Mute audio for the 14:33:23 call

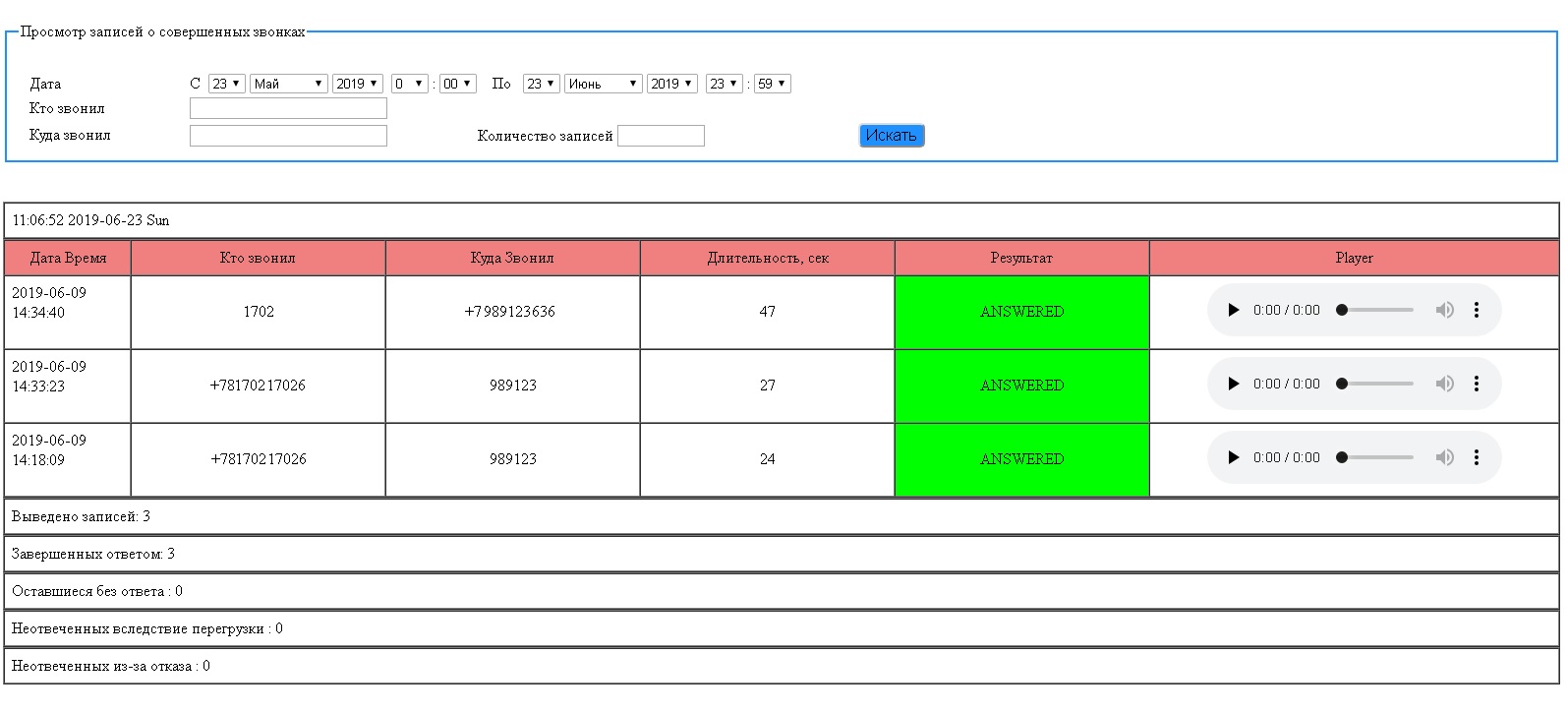[x=1444, y=385]
